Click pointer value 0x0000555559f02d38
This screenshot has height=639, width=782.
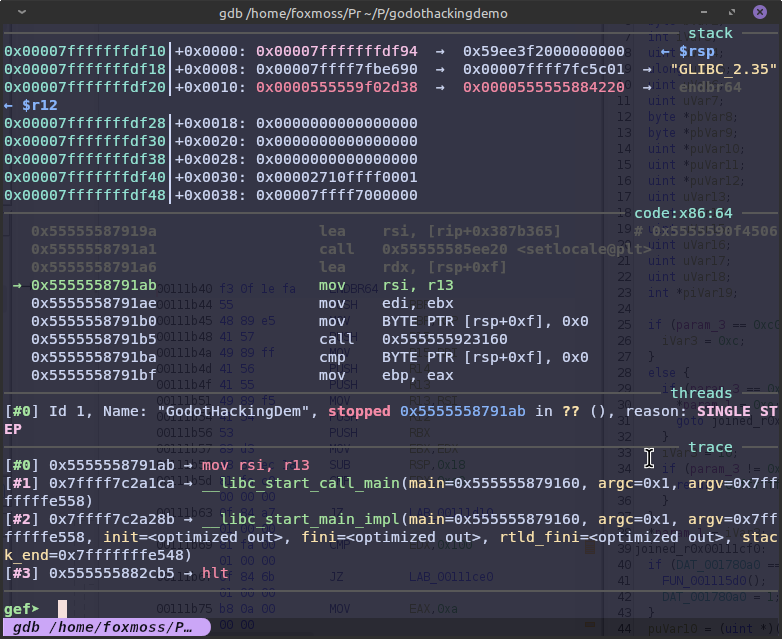337,87
